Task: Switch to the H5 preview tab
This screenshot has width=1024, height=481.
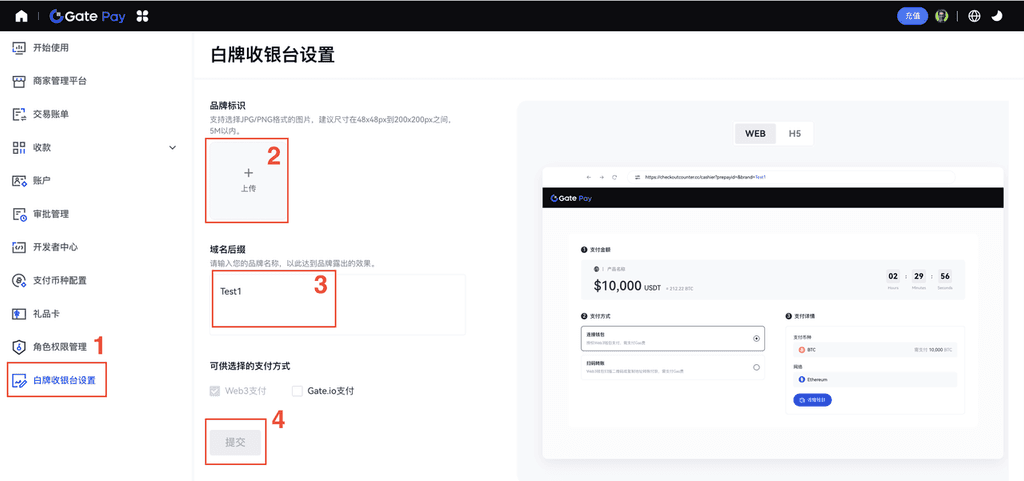Action: [794, 133]
